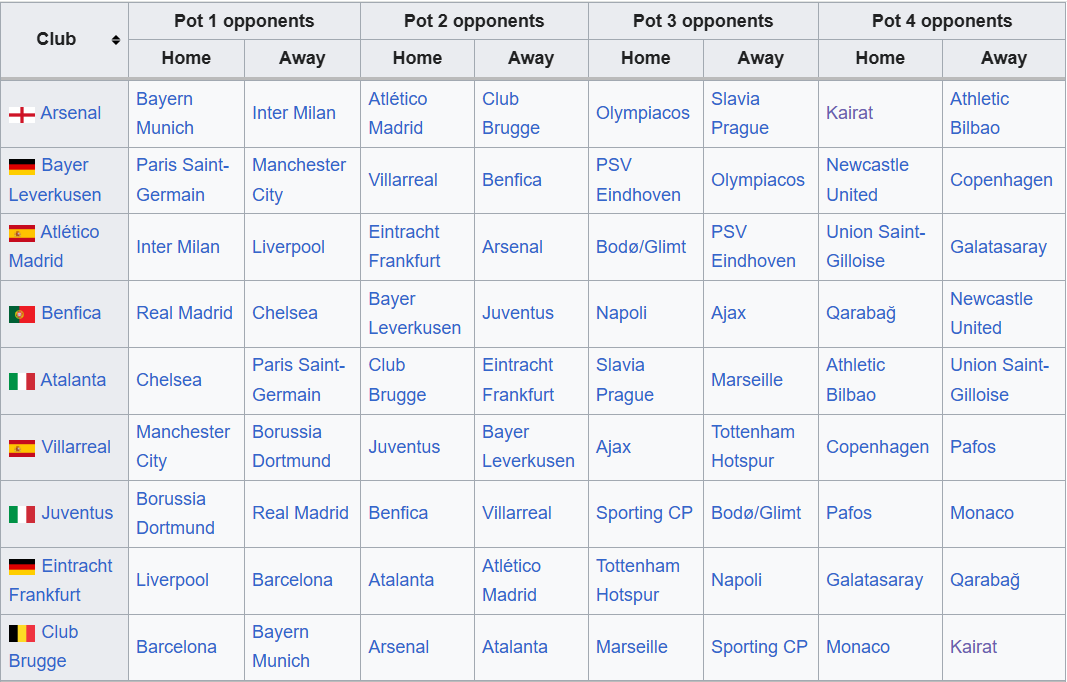The width and height of the screenshot is (1067, 682).
Task: Click the Portugal flag next to Benfica club
Action: click(22, 314)
